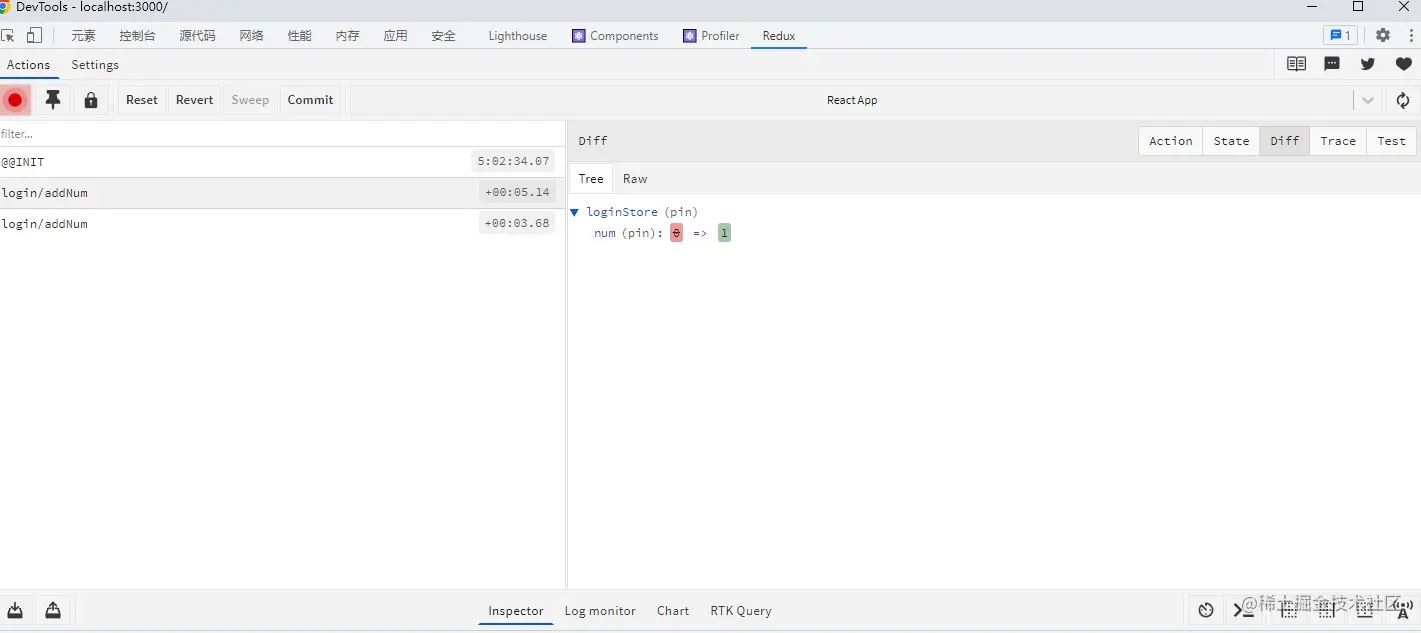The height and width of the screenshot is (633, 1421).
Task: Open the 控制台 (Console) panel
Action: pyautogui.click(x=137, y=36)
